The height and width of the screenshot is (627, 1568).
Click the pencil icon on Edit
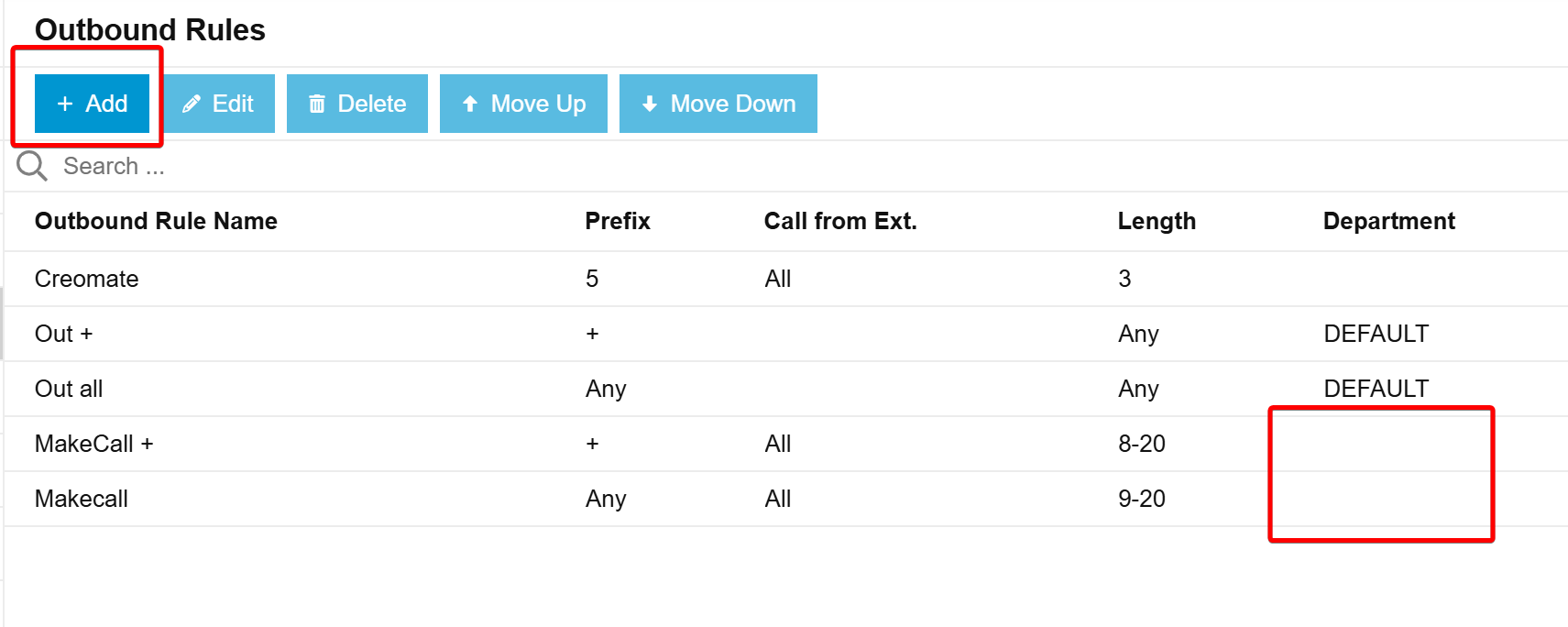pos(191,104)
